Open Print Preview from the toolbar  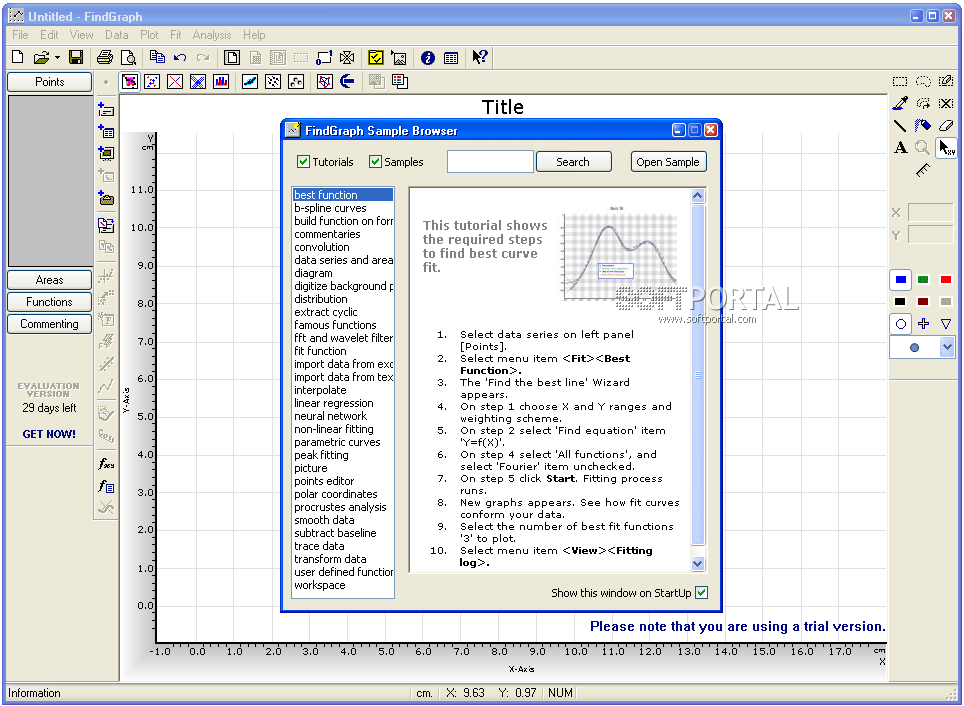tap(128, 58)
